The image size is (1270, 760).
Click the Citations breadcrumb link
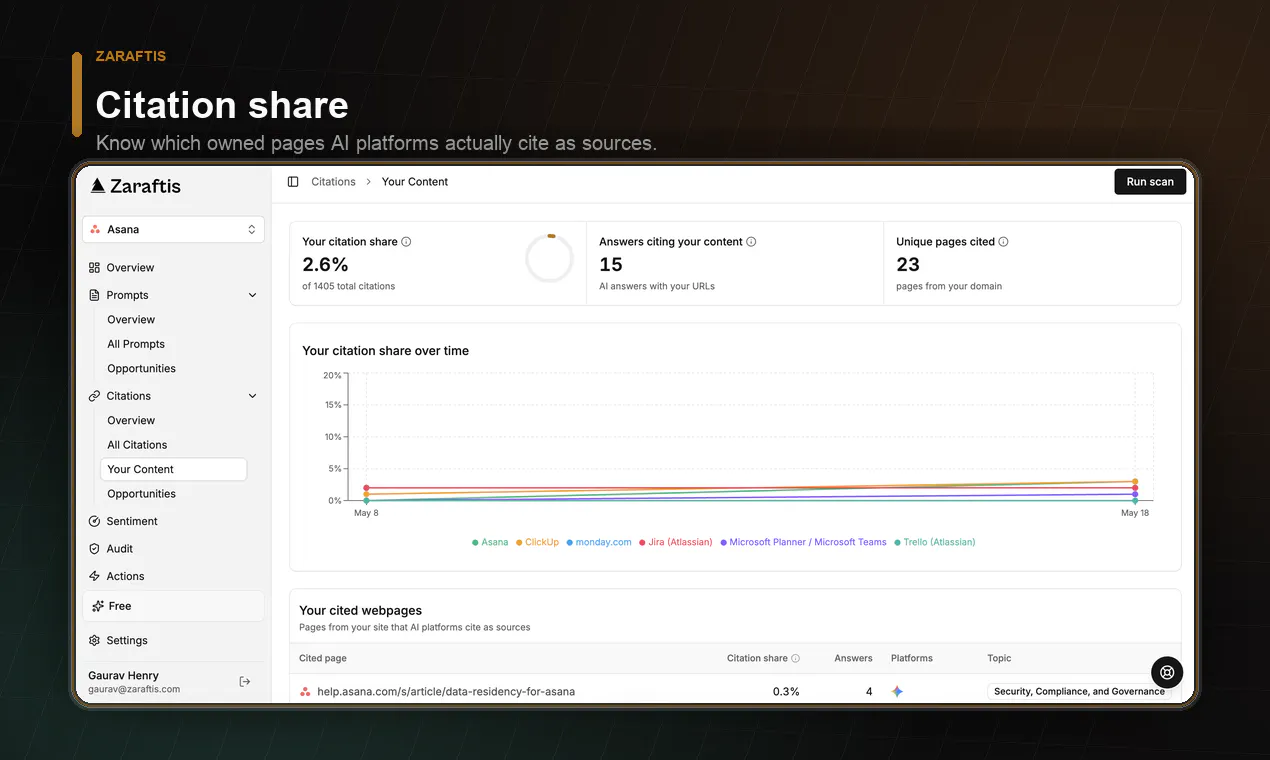click(333, 182)
